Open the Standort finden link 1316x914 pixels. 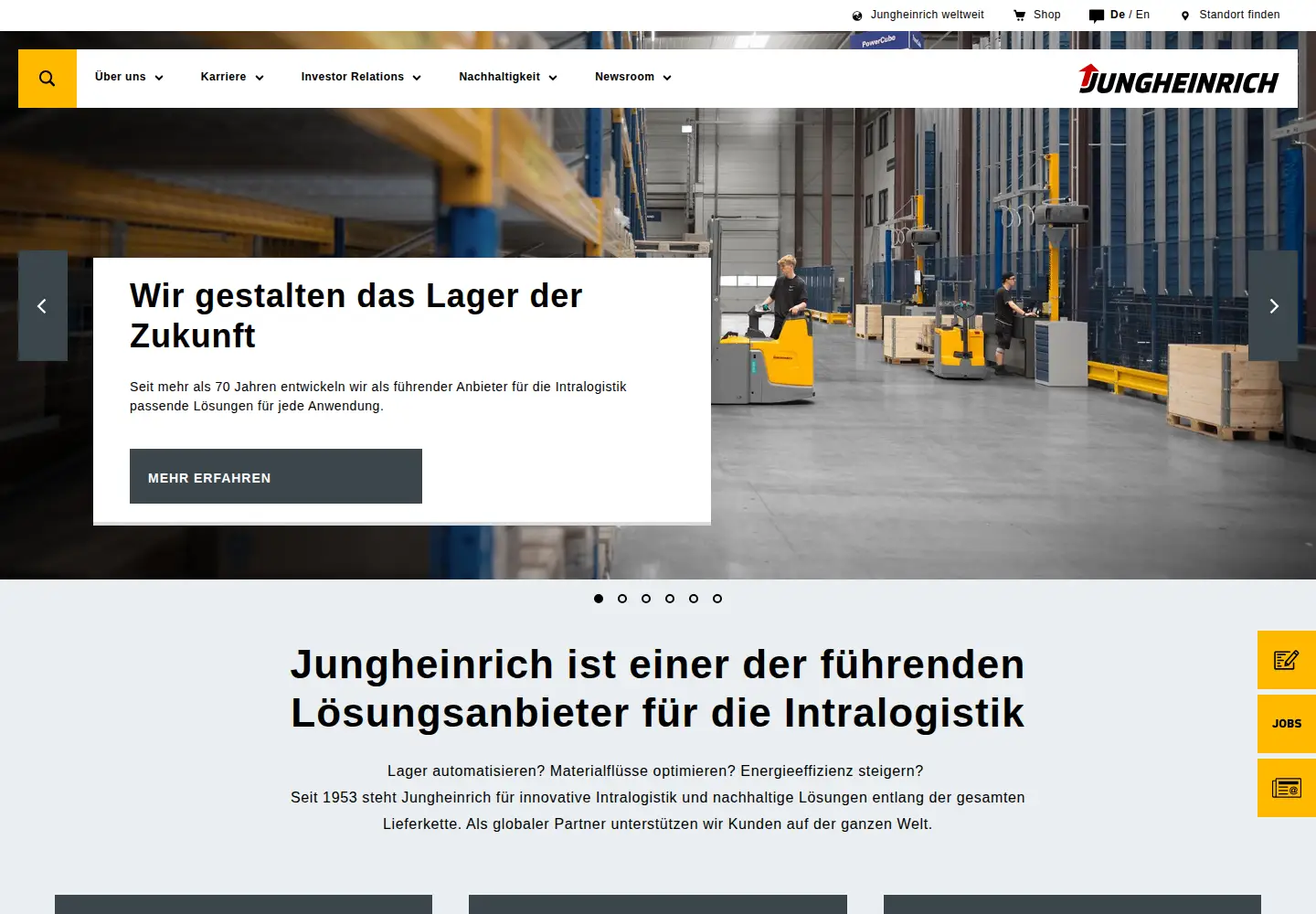(1240, 15)
